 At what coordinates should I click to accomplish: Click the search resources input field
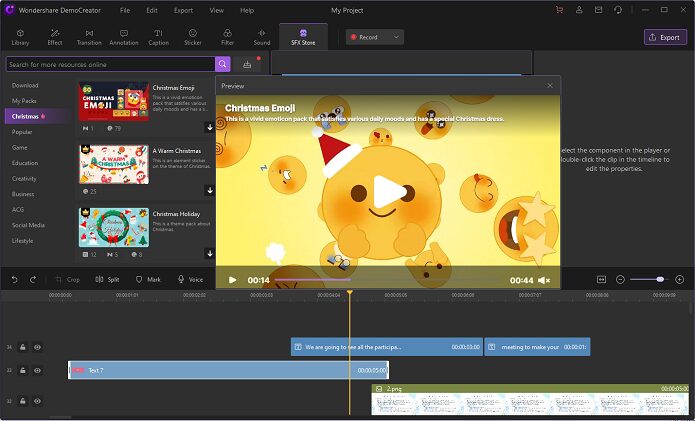click(x=110, y=64)
